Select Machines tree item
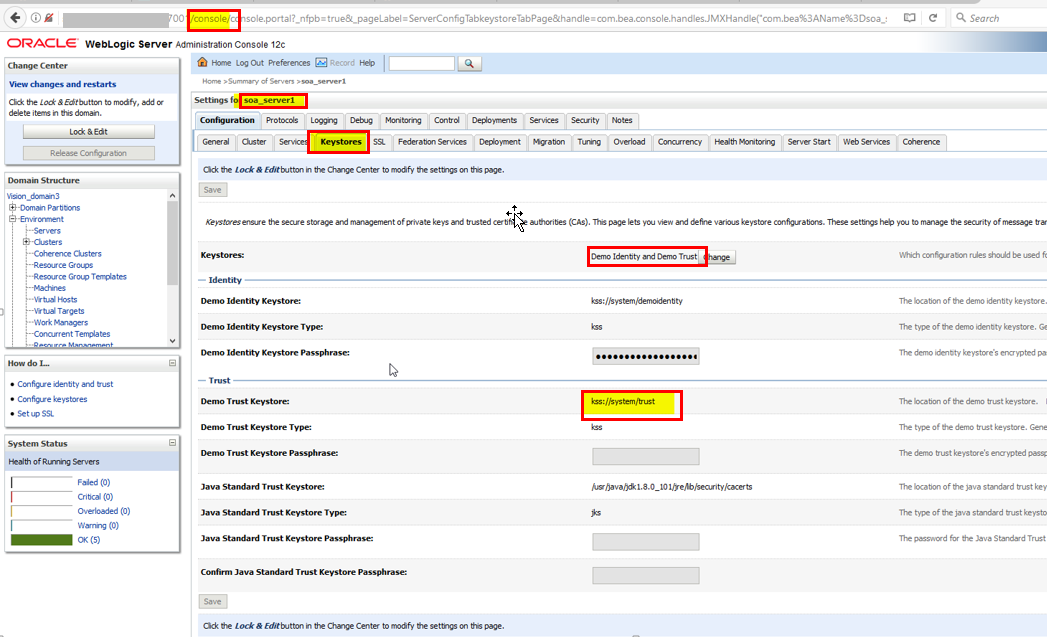1047x637 pixels. [49, 288]
